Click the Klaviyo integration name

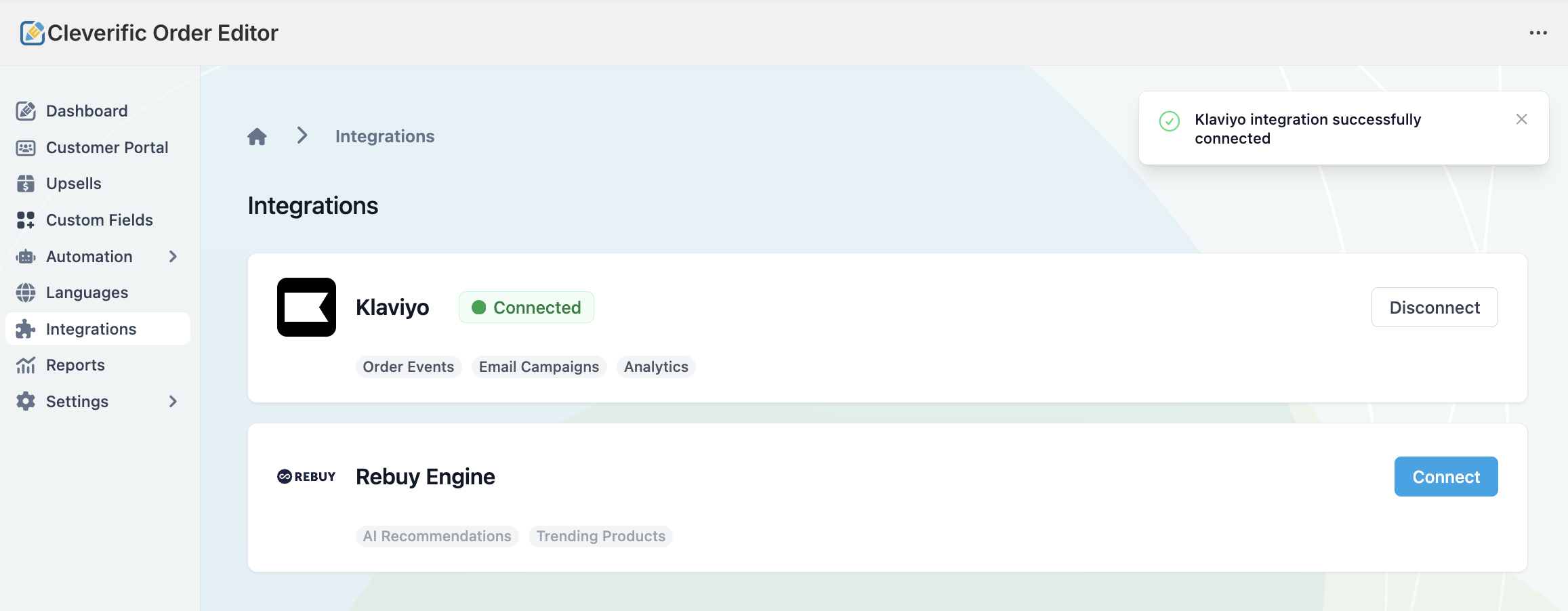(392, 308)
